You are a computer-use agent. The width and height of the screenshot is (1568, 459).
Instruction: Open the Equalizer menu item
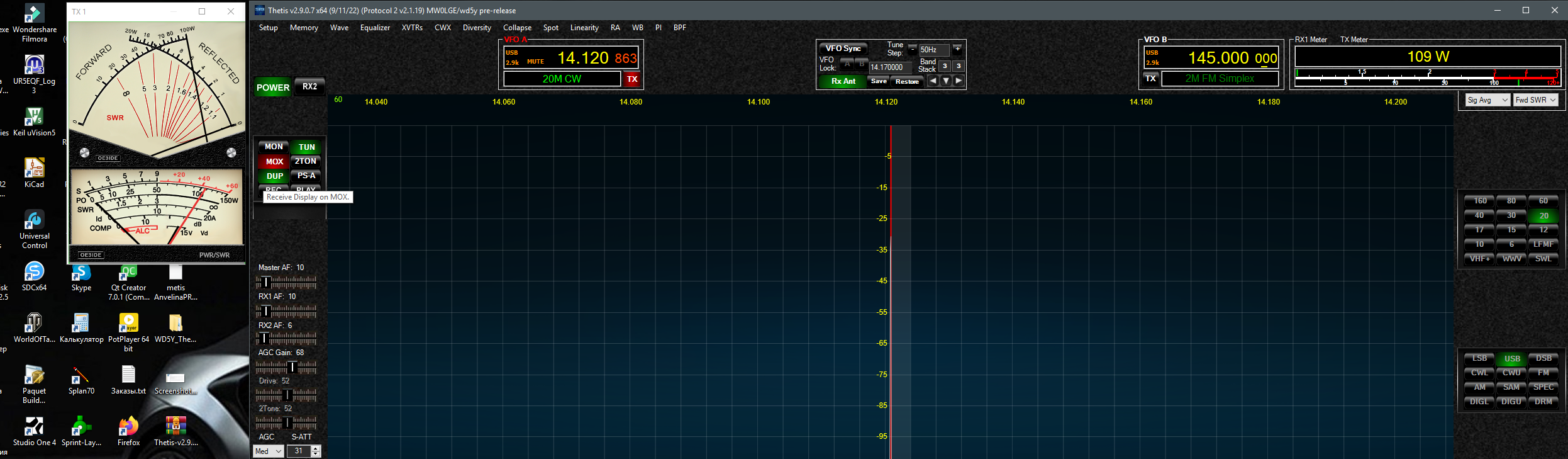click(x=375, y=28)
